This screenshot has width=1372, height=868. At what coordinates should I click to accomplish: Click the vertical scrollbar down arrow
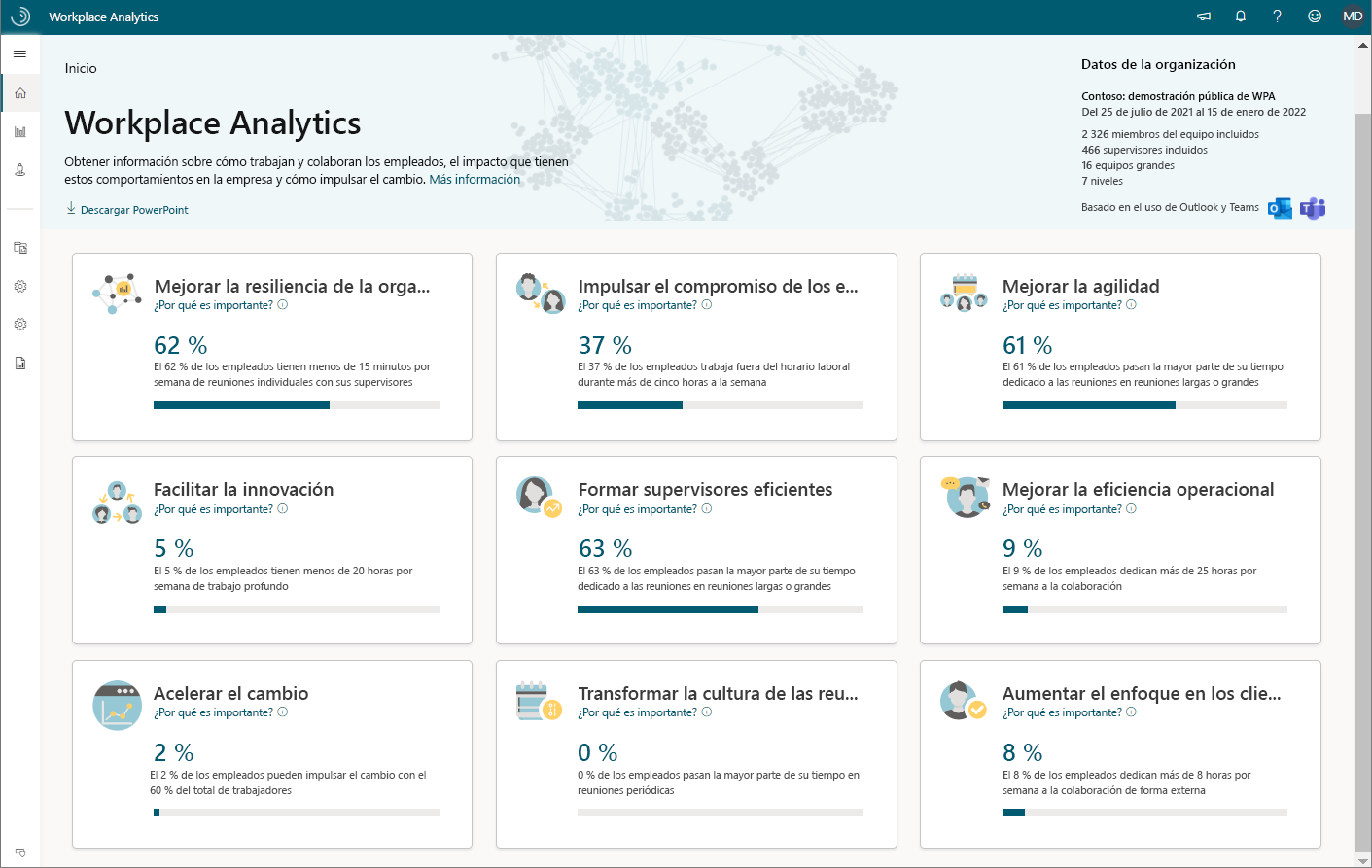[1363, 860]
